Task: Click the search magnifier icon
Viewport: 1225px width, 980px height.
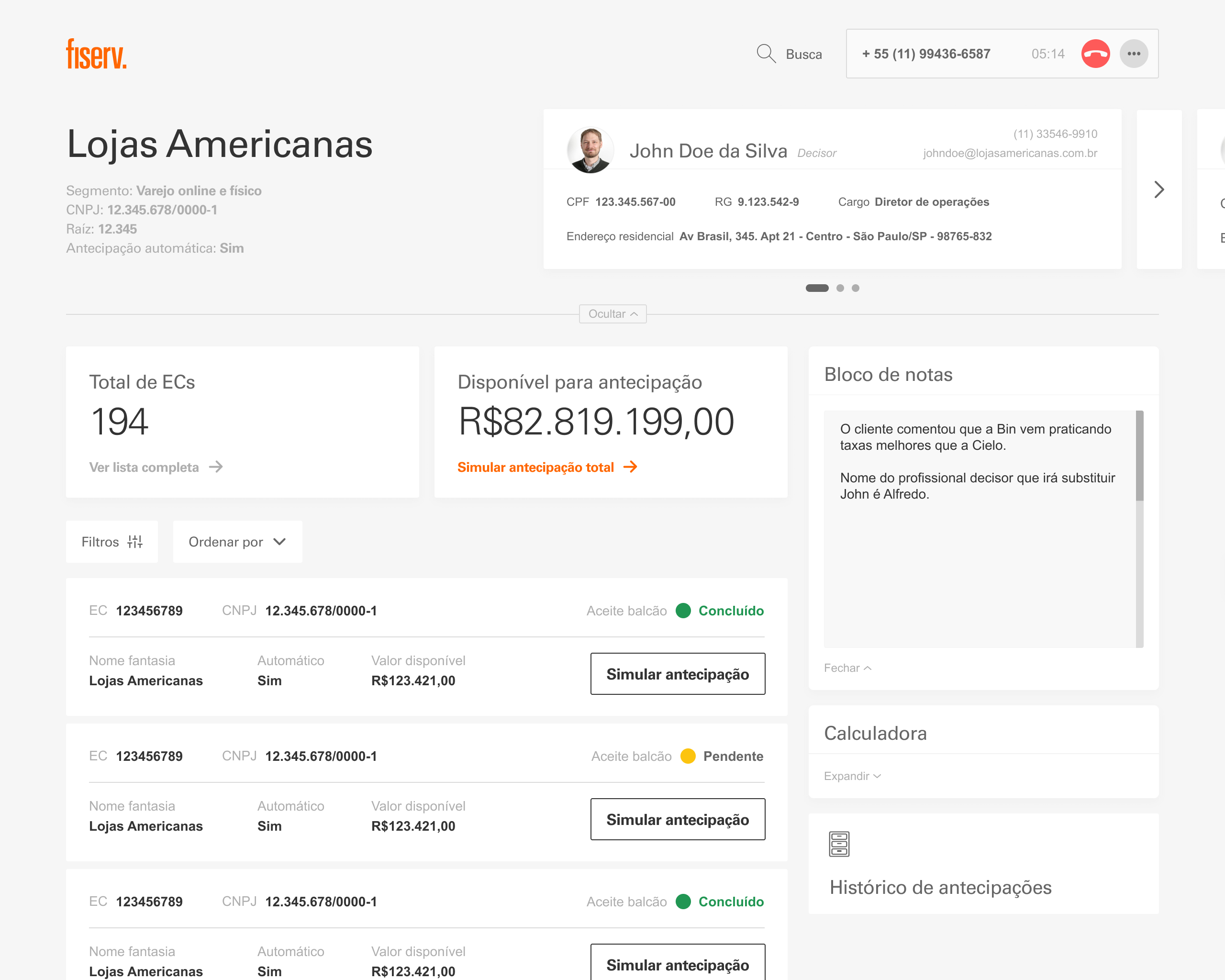Action: (766, 54)
